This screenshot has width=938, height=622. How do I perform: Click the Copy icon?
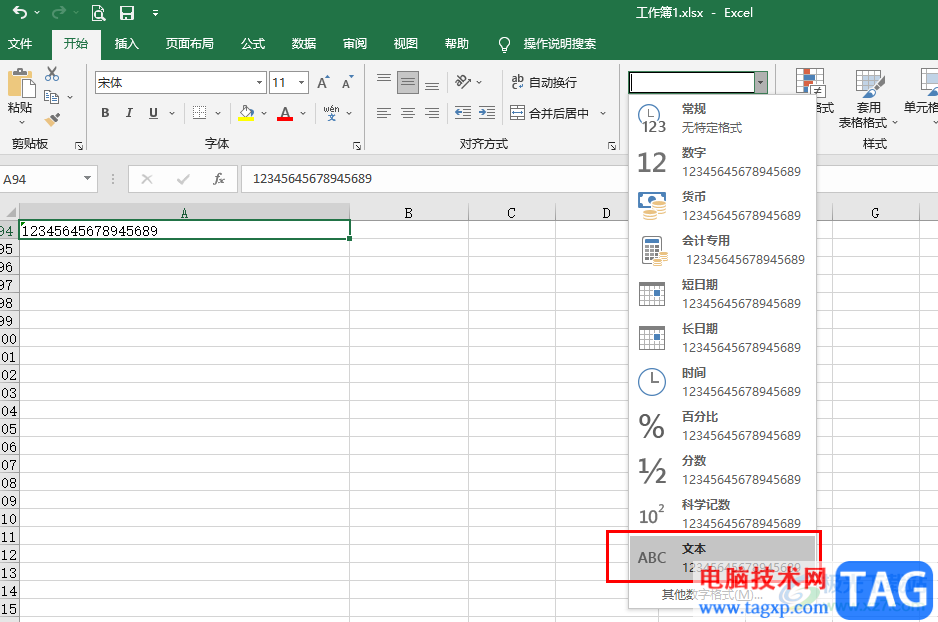(52, 97)
